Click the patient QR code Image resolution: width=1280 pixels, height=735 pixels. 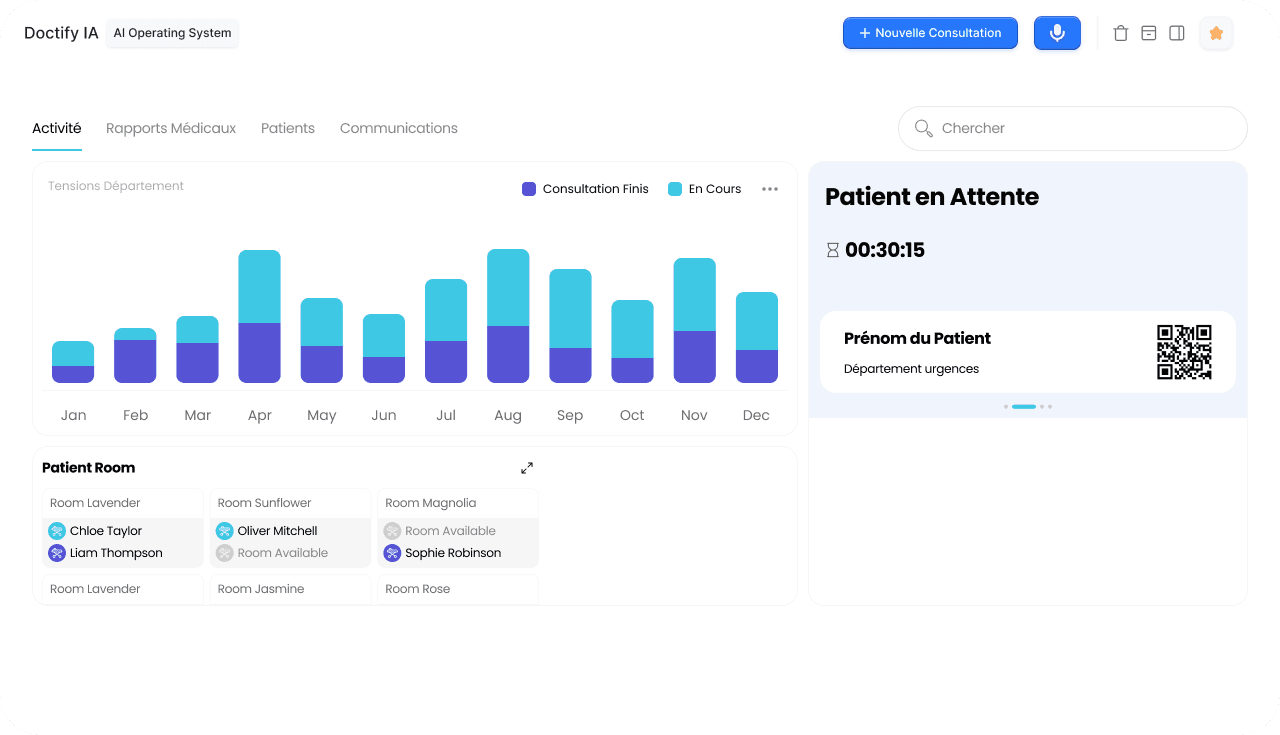pyautogui.click(x=1184, y=352)
